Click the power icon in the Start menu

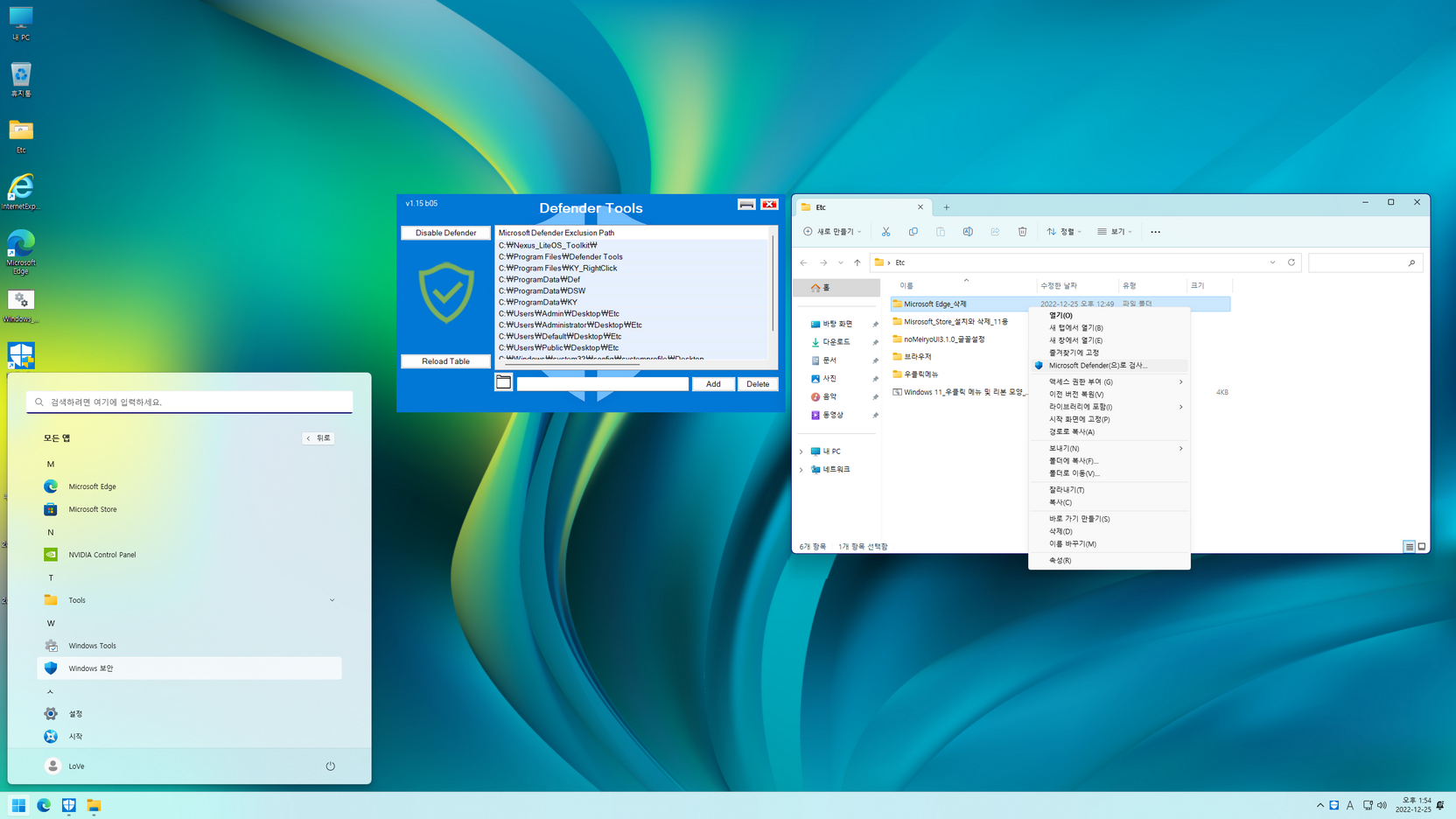(330, 766)
